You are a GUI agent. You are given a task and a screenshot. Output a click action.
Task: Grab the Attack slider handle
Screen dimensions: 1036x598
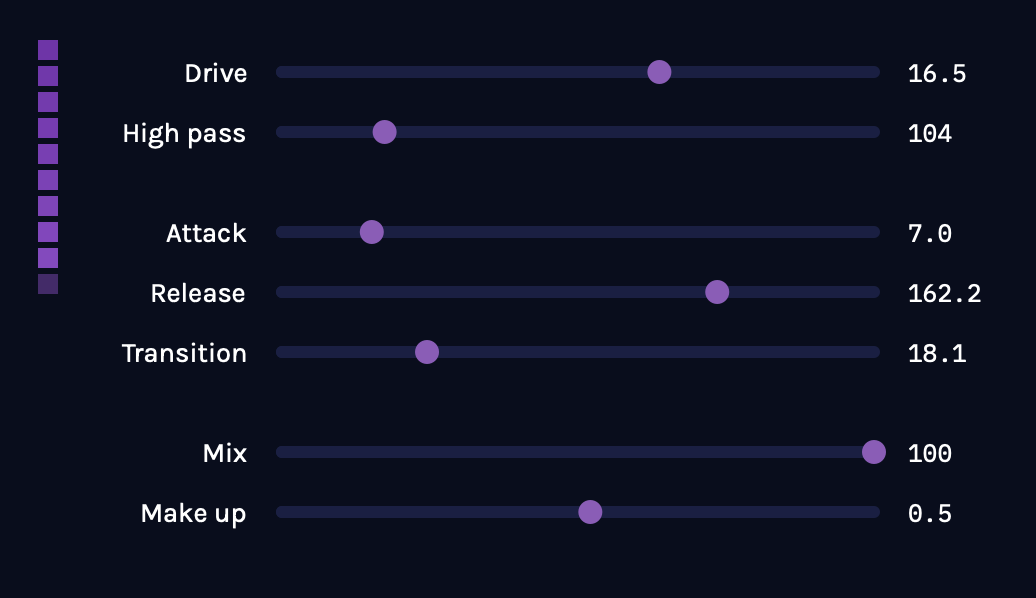point(371,232)
